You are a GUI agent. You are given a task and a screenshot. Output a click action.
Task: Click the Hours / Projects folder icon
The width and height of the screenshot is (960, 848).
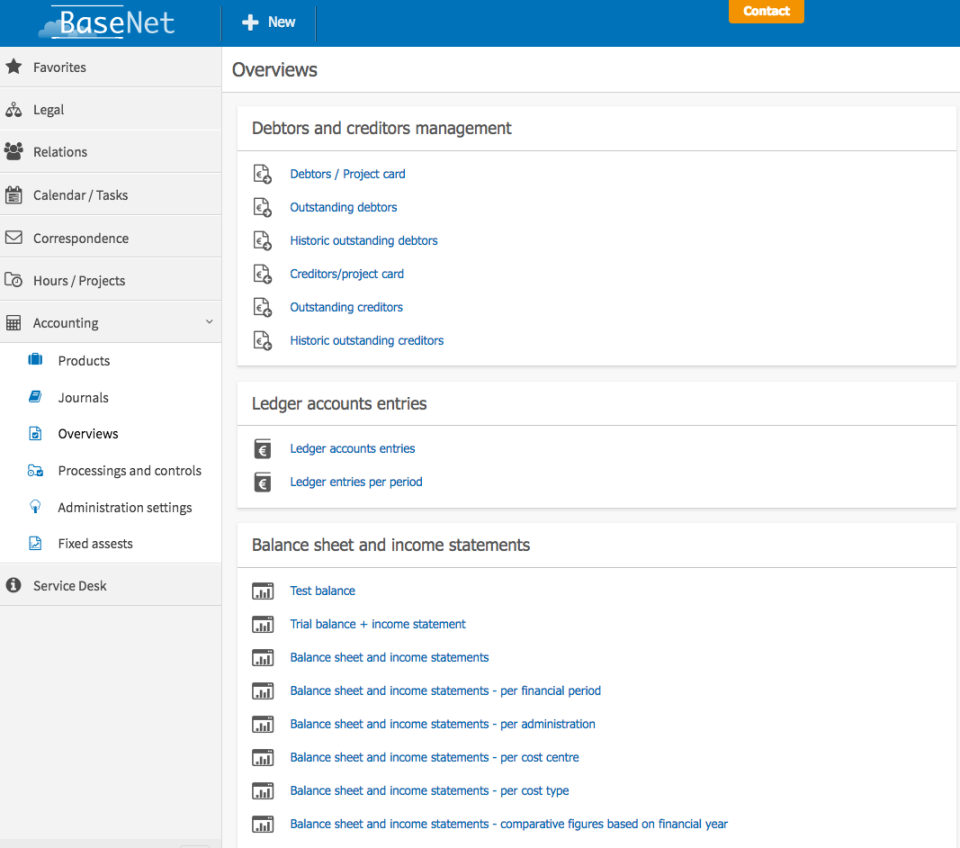point(14,281)
